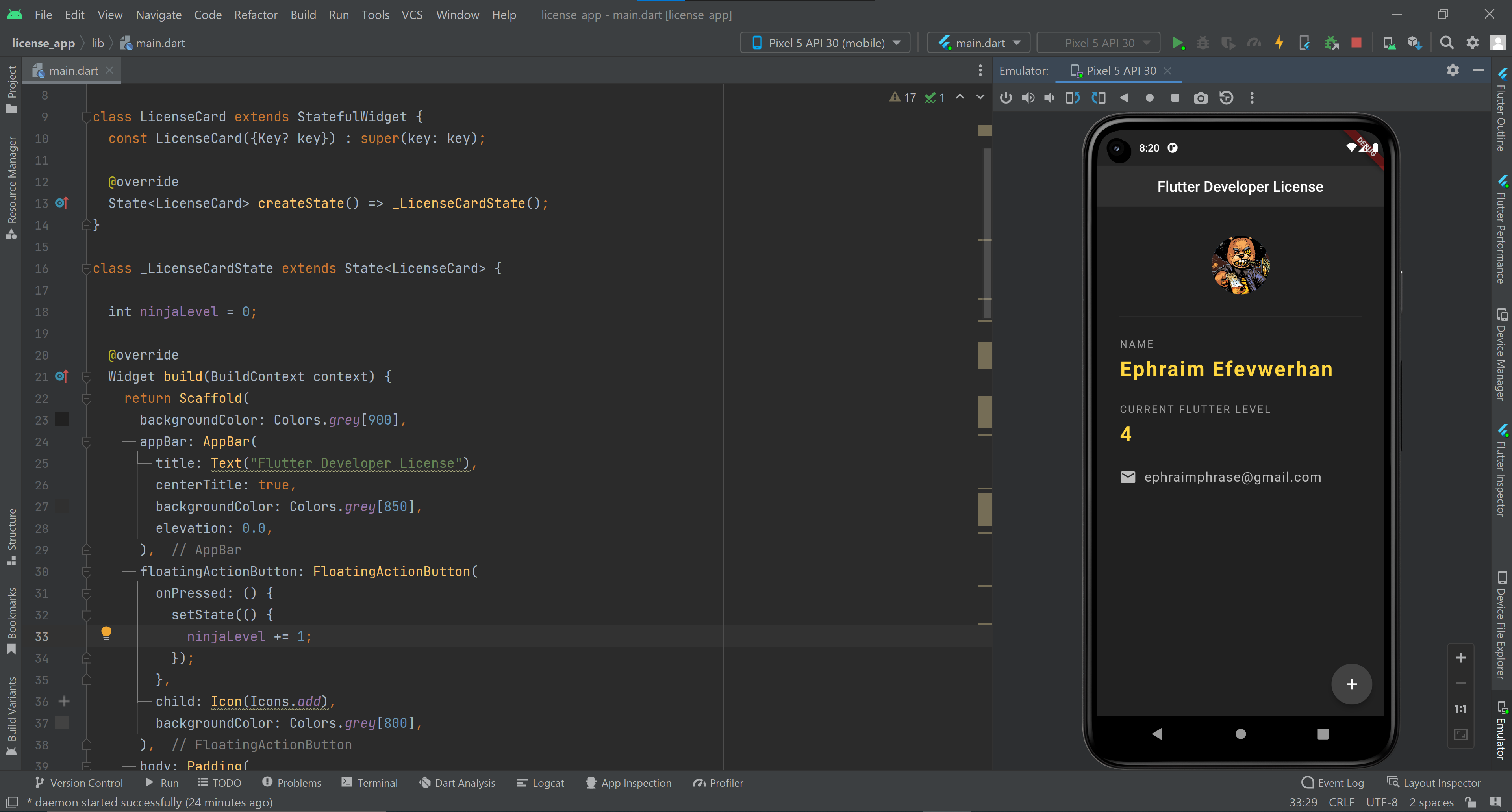Image resolution: width=1512 pixels, height=812 pixels.
Task: Take a screenshot of the emulator
Action: tap(1200, 97)
